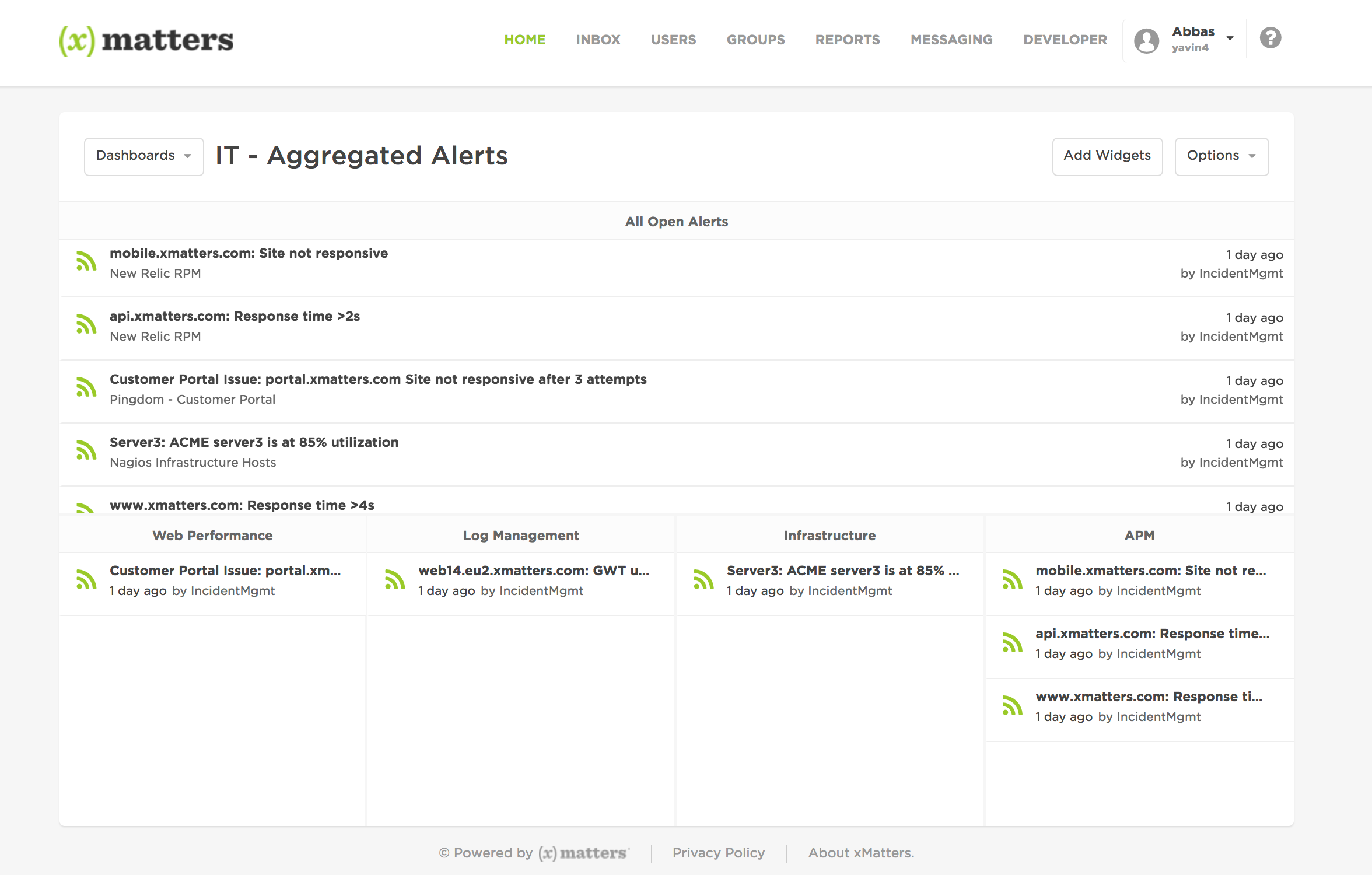Click the signal icon beside www.xmatters.com in APM

(x=1012, y=706)
